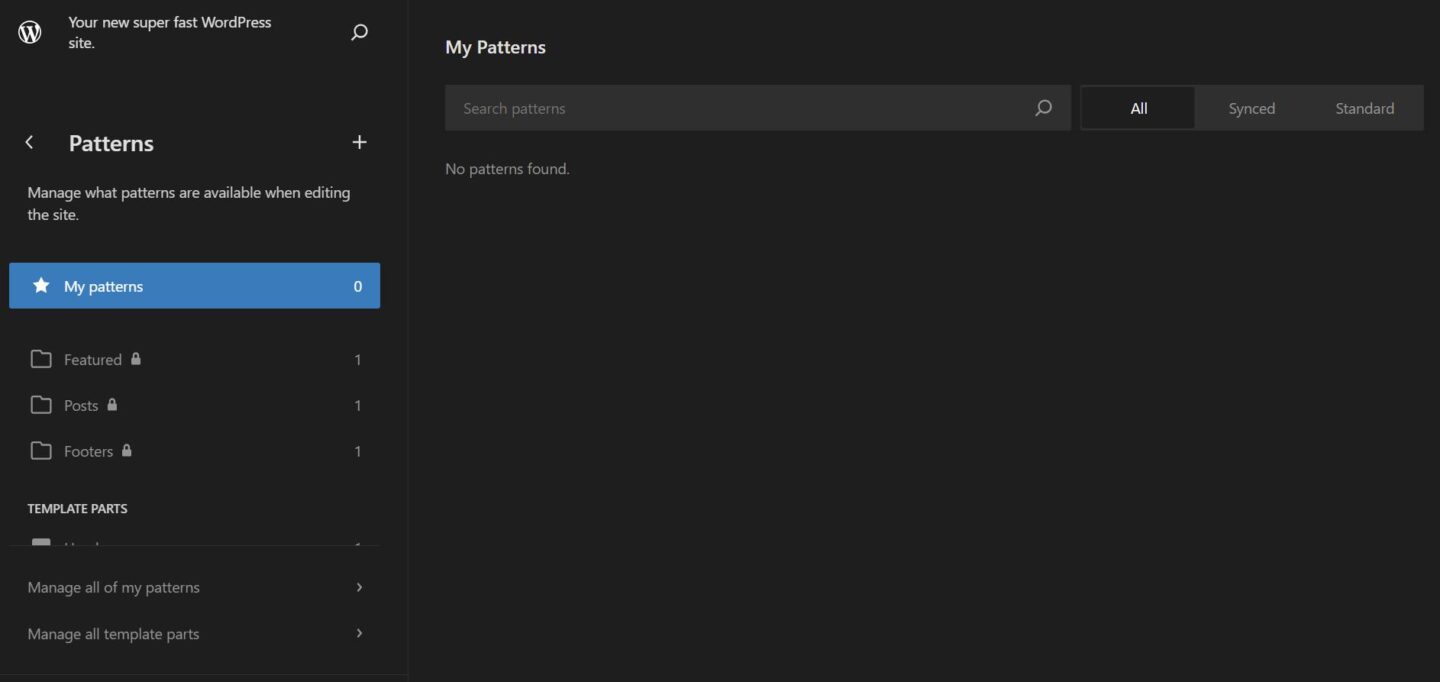Click chevron next to Manage all template parts
Screen dimensions: 1440x682
359,633
